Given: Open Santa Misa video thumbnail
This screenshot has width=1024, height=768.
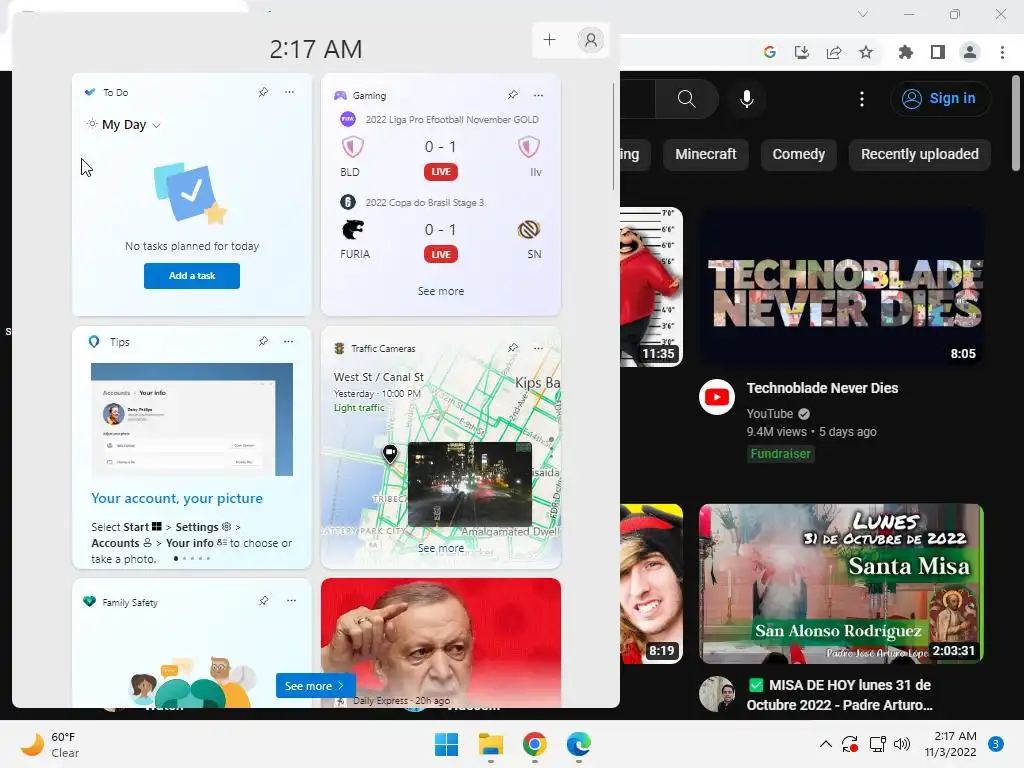Looking at the screenshot, I should click(841, 584).
